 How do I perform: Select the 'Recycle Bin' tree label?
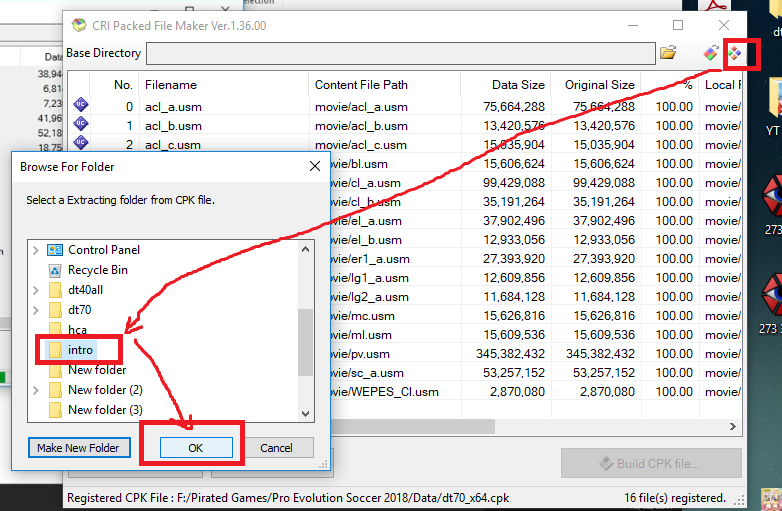click(x=98, y=270)
